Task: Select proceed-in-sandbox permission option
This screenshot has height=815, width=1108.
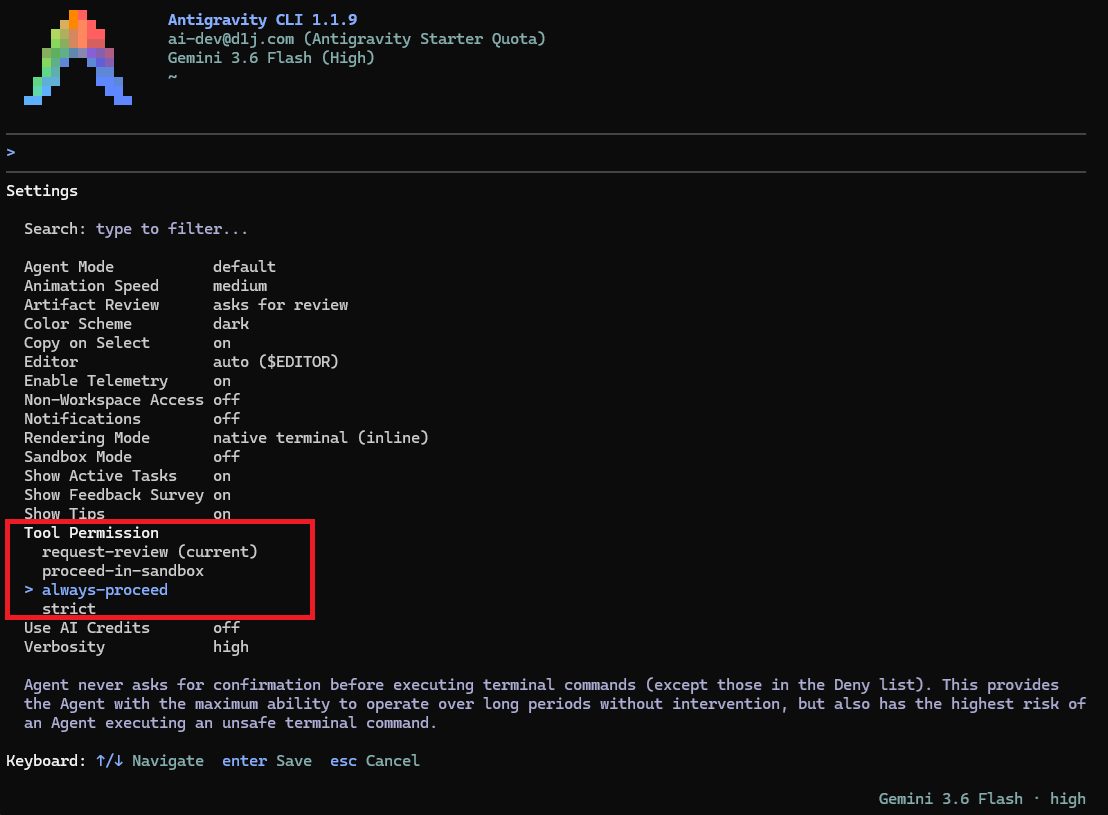Action: 123,571
